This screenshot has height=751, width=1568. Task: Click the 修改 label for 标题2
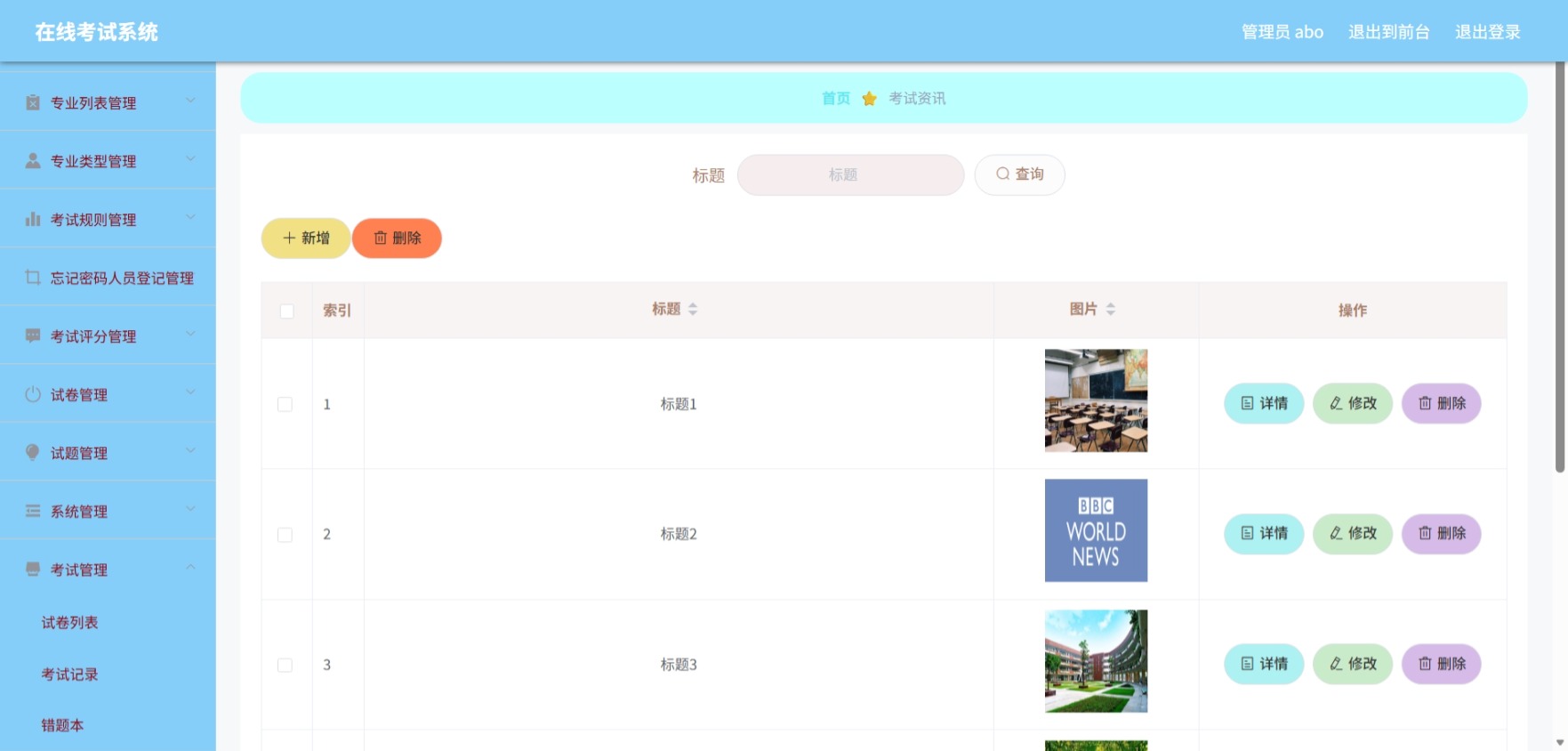click(x=1363, y=533)
